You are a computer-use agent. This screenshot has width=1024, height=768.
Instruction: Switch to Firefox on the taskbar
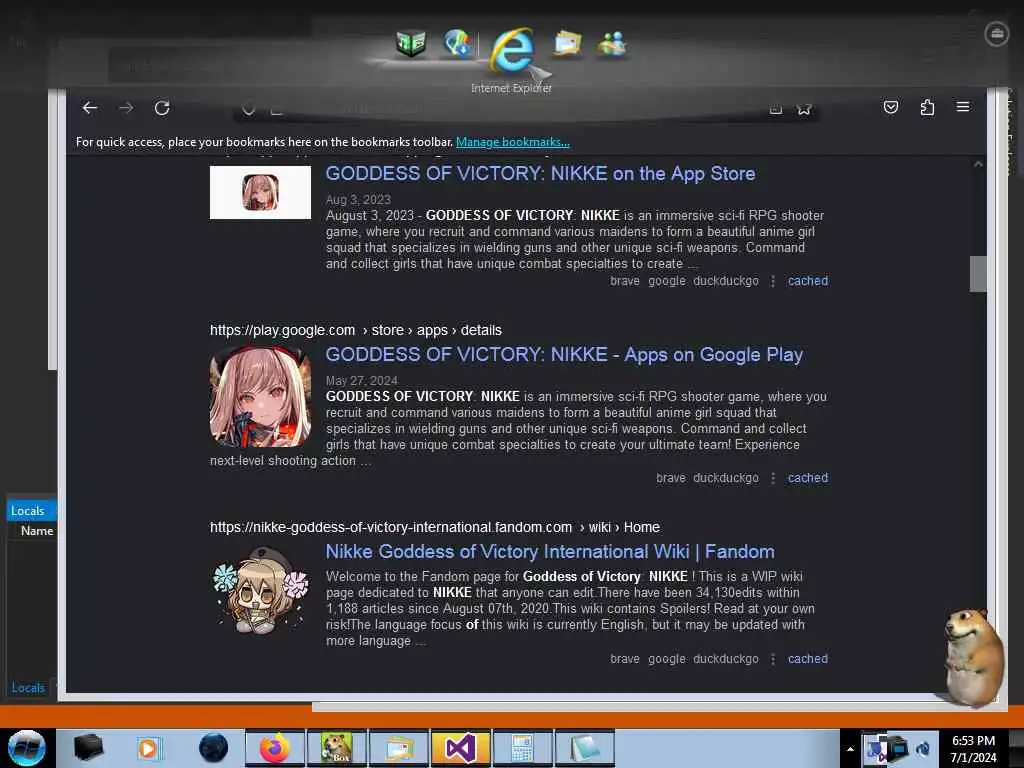(274, 748)
